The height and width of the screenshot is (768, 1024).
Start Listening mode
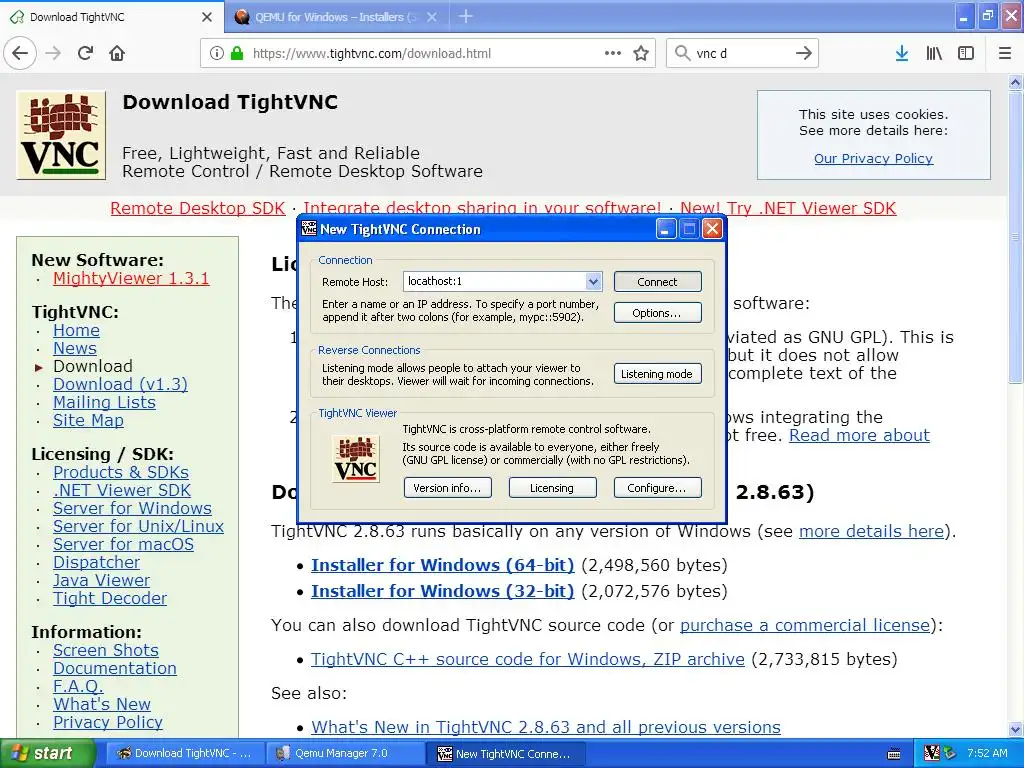pos(658,374)
